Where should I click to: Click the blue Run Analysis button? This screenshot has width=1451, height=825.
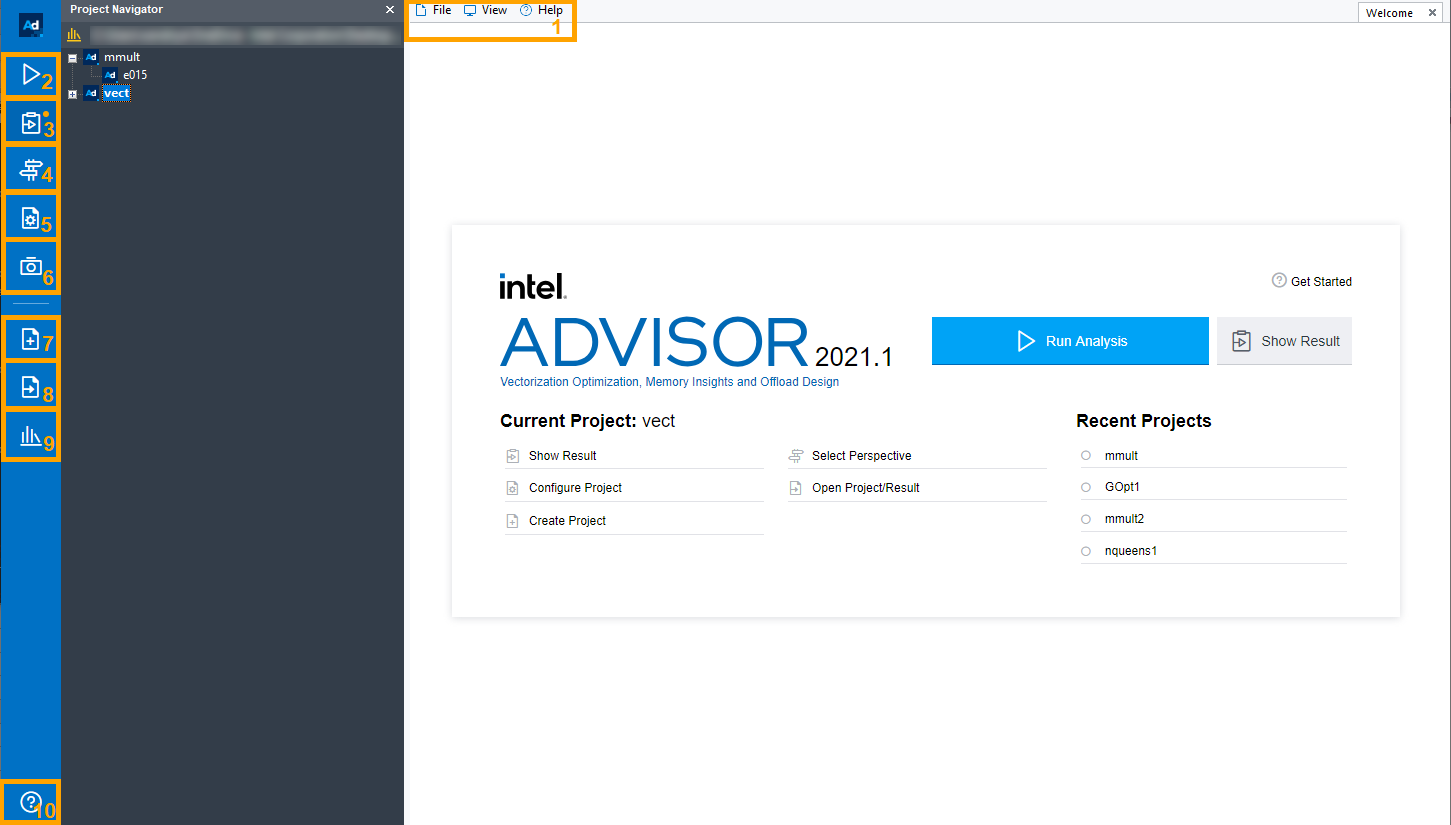pos(1070,341)
